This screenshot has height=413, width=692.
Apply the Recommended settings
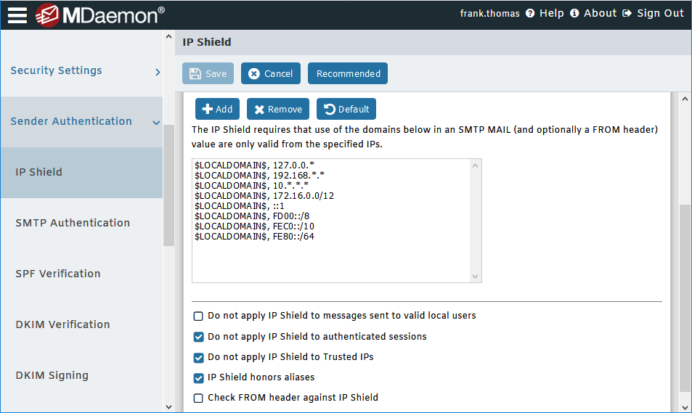click(x=348, y=74)
